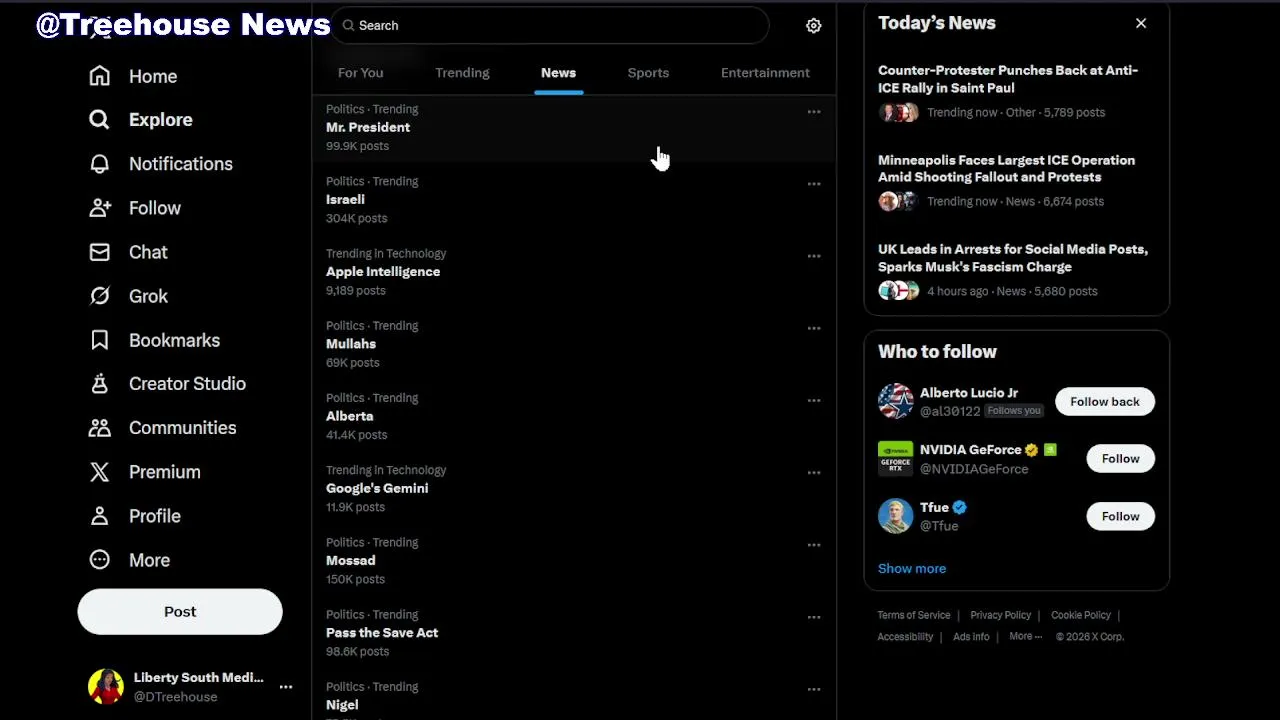Click the search magnifier inside search box
1280x720 pixels.
point(348,26)
